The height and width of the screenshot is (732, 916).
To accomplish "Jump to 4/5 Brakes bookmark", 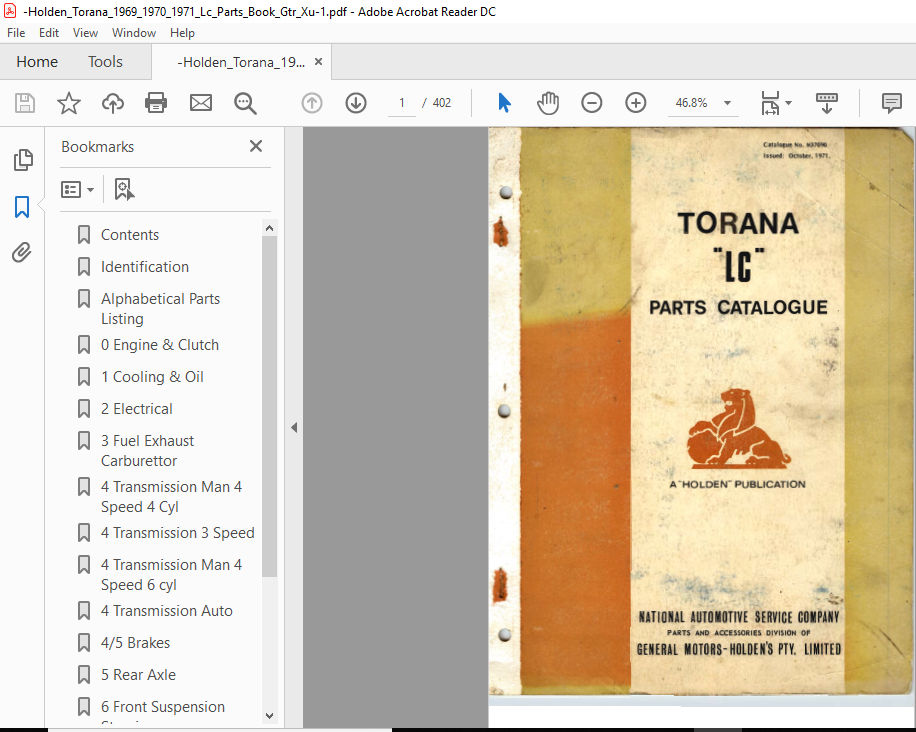I will (136, 643).
